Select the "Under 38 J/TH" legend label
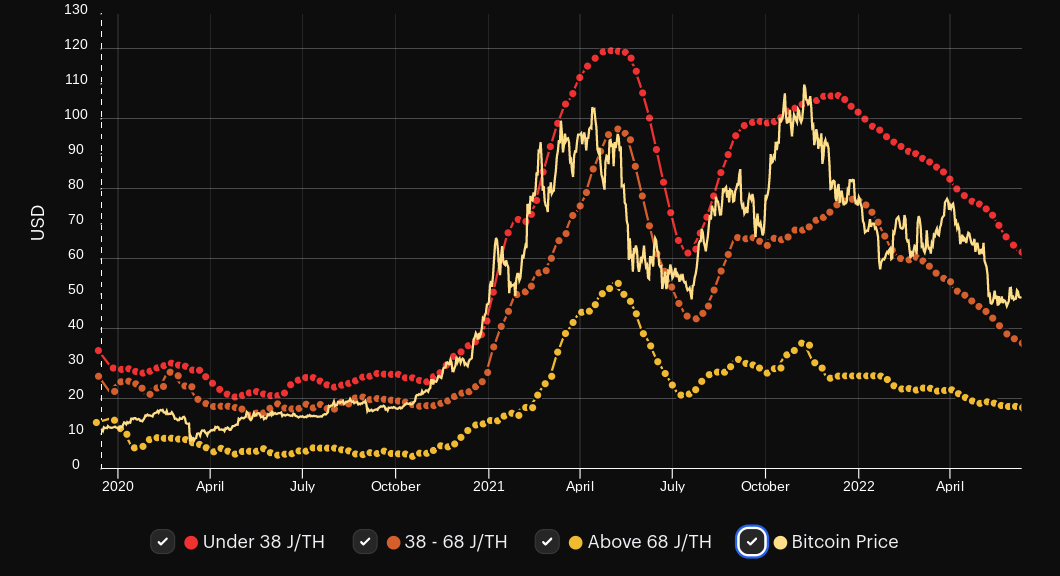Screen dimensions: 1060x576 tap(263, 542)
